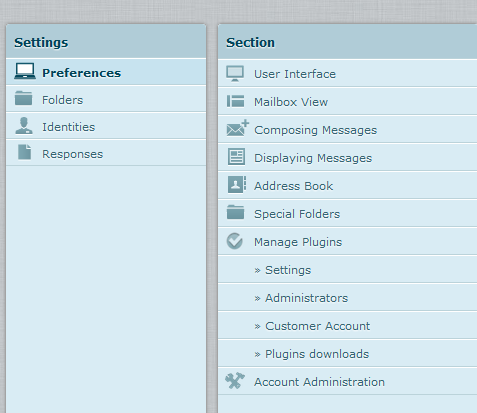Click the Displaying Messages page icon
The height and width of the screenshot is (413, 477).
coord(236,157)
